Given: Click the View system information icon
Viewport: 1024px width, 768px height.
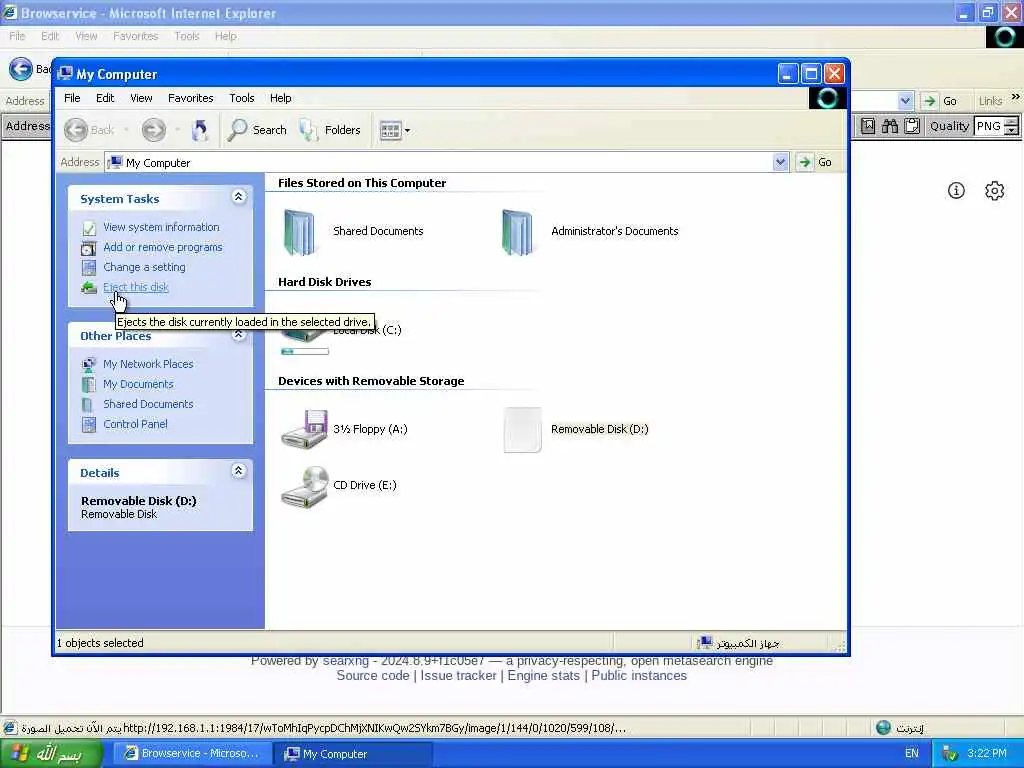Looking at the screenshot, I should [x=89, y=228].
